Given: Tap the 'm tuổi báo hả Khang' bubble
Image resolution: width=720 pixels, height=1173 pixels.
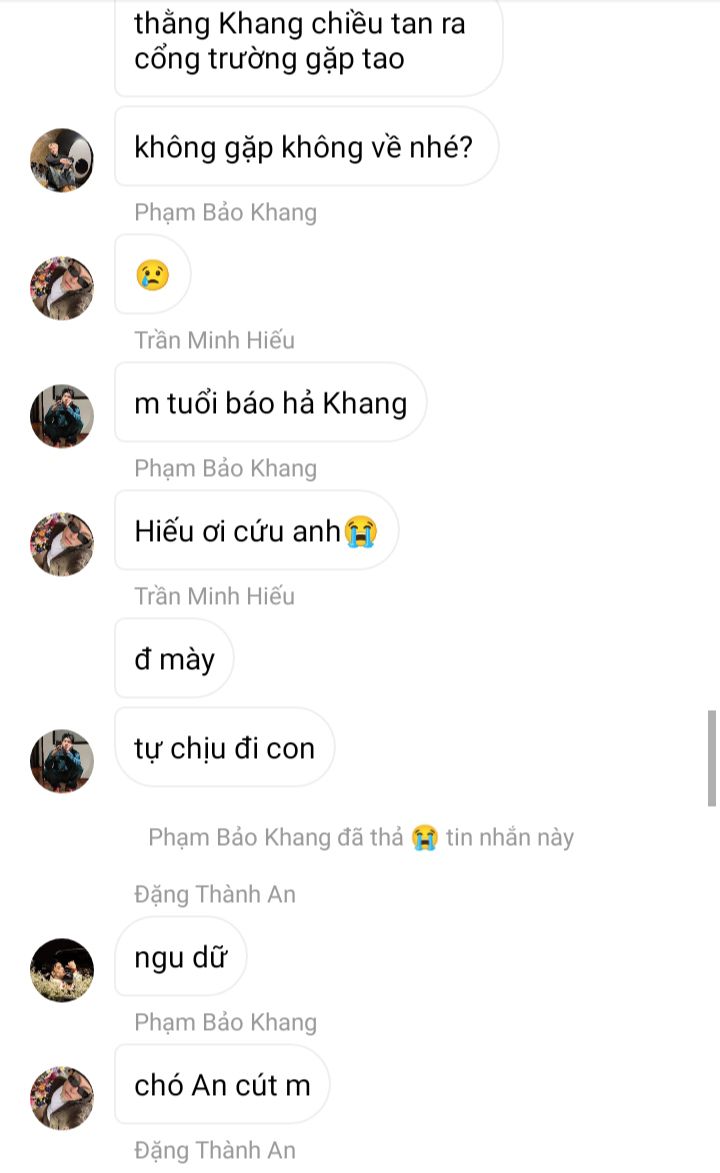Looking at the screenshot, I should pyautogui.click(x=270, y=402).
